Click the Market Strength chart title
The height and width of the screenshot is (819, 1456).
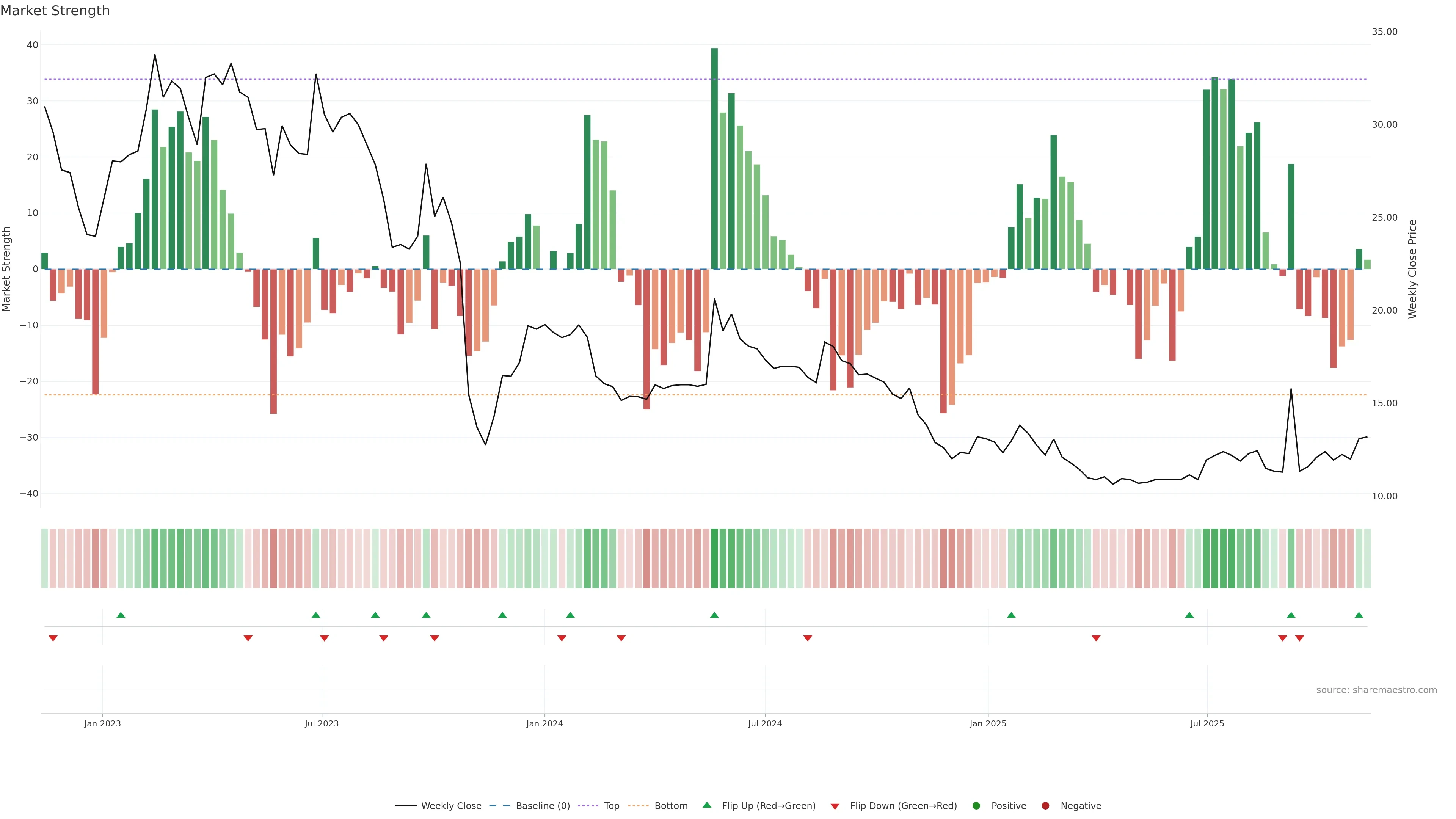point(55,11)
